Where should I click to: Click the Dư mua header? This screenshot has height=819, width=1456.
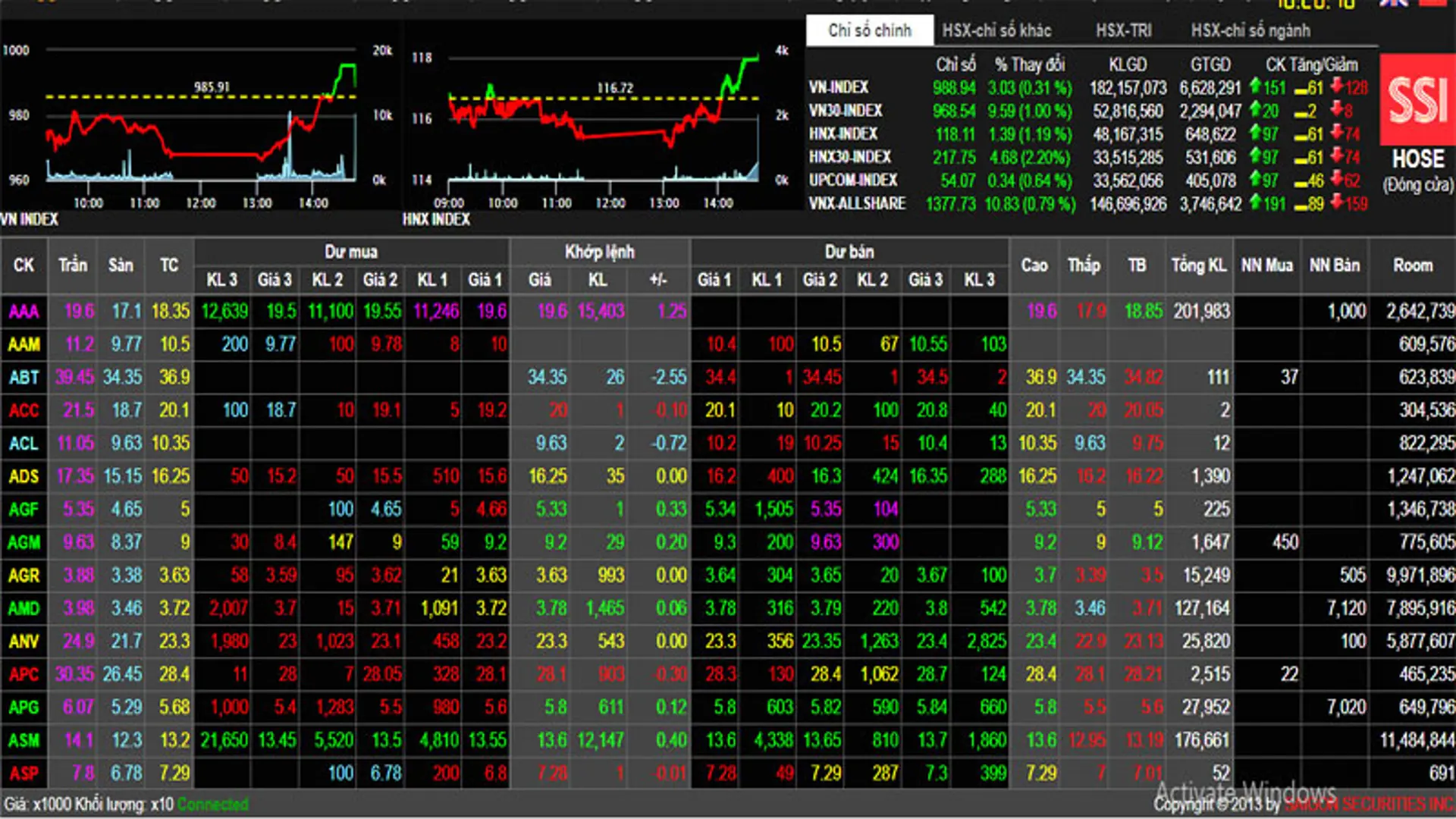(x=351, y=252)
